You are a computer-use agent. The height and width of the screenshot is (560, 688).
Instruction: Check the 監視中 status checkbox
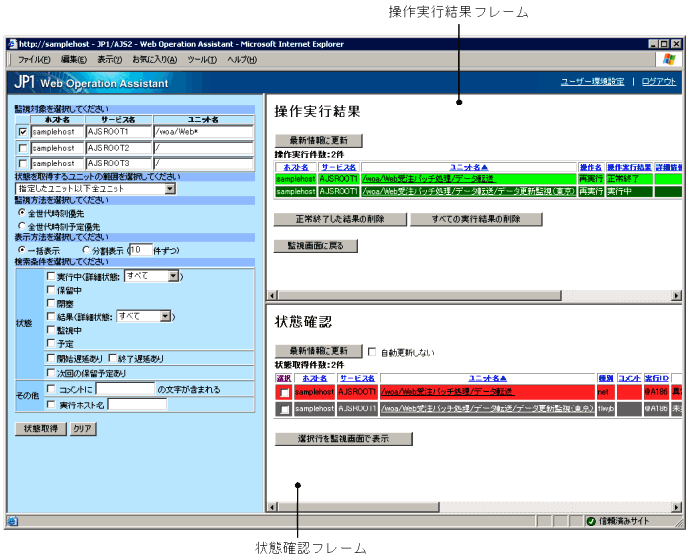tap(51, 330)
